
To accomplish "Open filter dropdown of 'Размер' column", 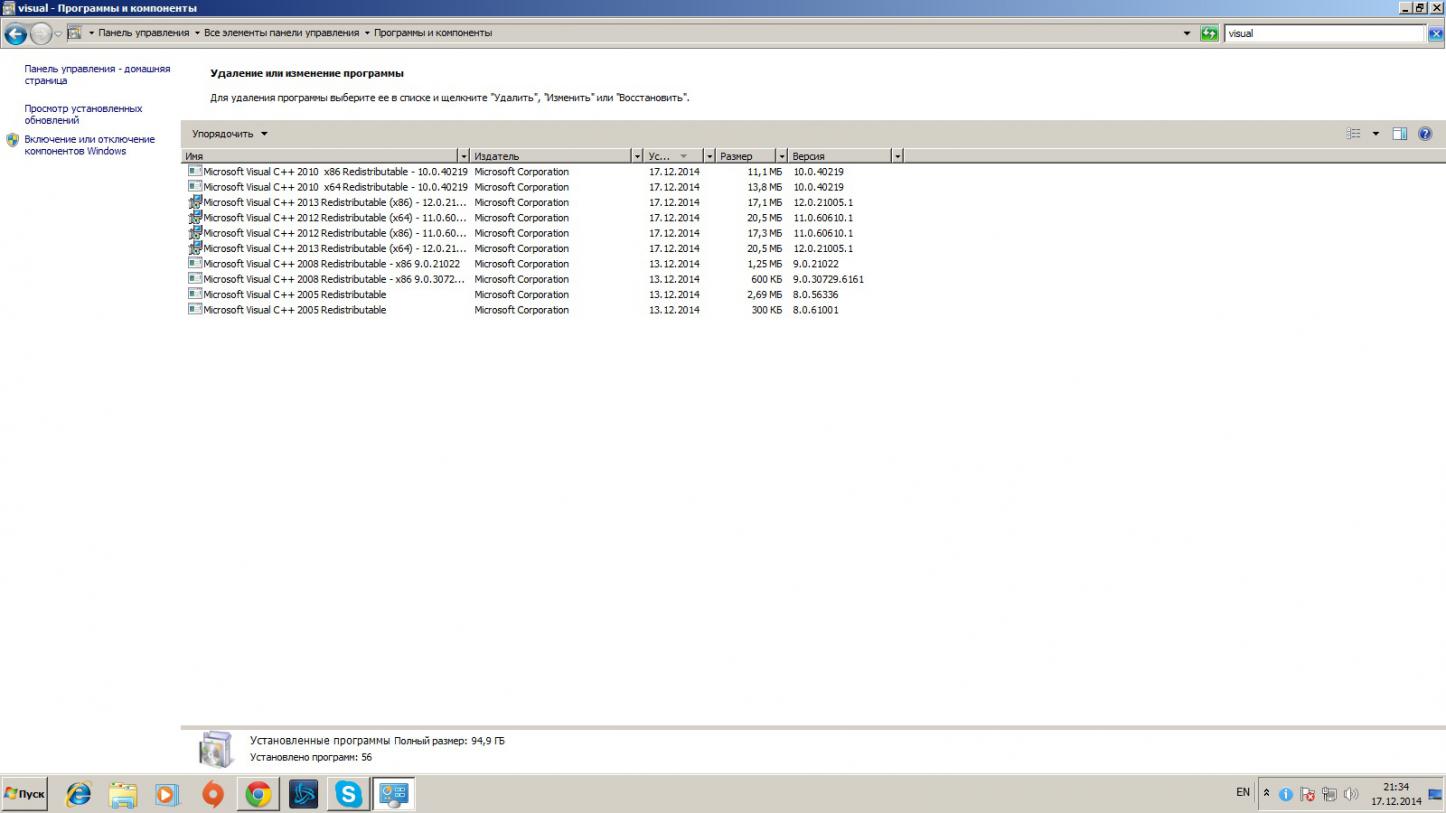I will 781,156.
